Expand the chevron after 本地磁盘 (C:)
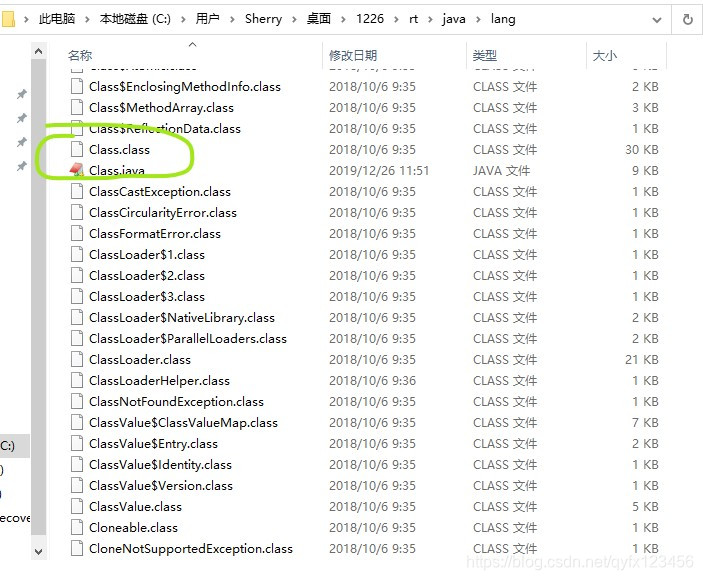 click(x=183, y=19)
